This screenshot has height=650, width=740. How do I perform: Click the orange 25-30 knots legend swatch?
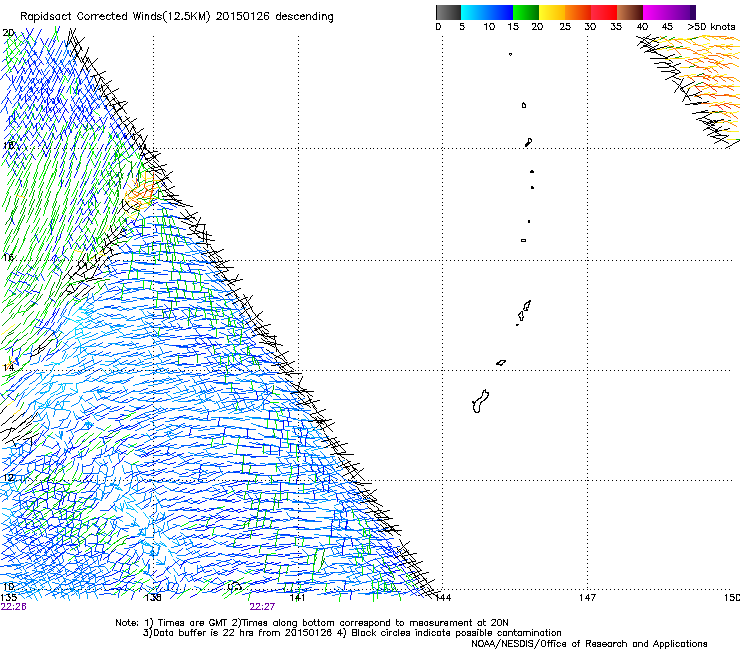578,12
